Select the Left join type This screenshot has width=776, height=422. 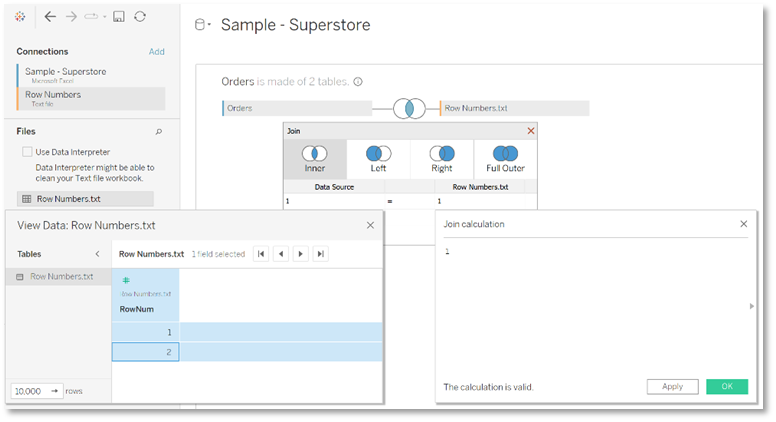(x=378, y=159)
